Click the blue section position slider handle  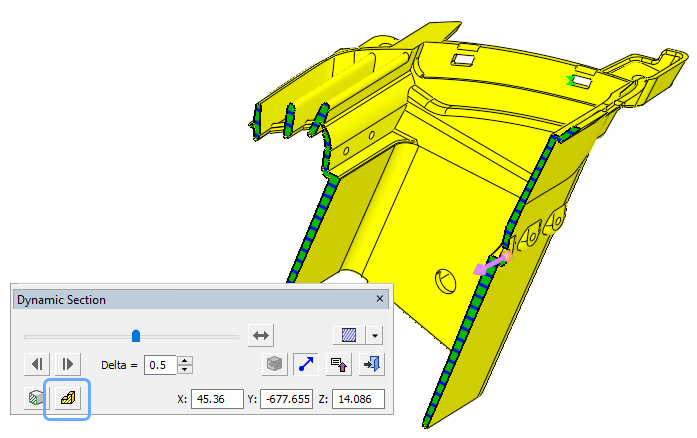(x=136, y=336)
